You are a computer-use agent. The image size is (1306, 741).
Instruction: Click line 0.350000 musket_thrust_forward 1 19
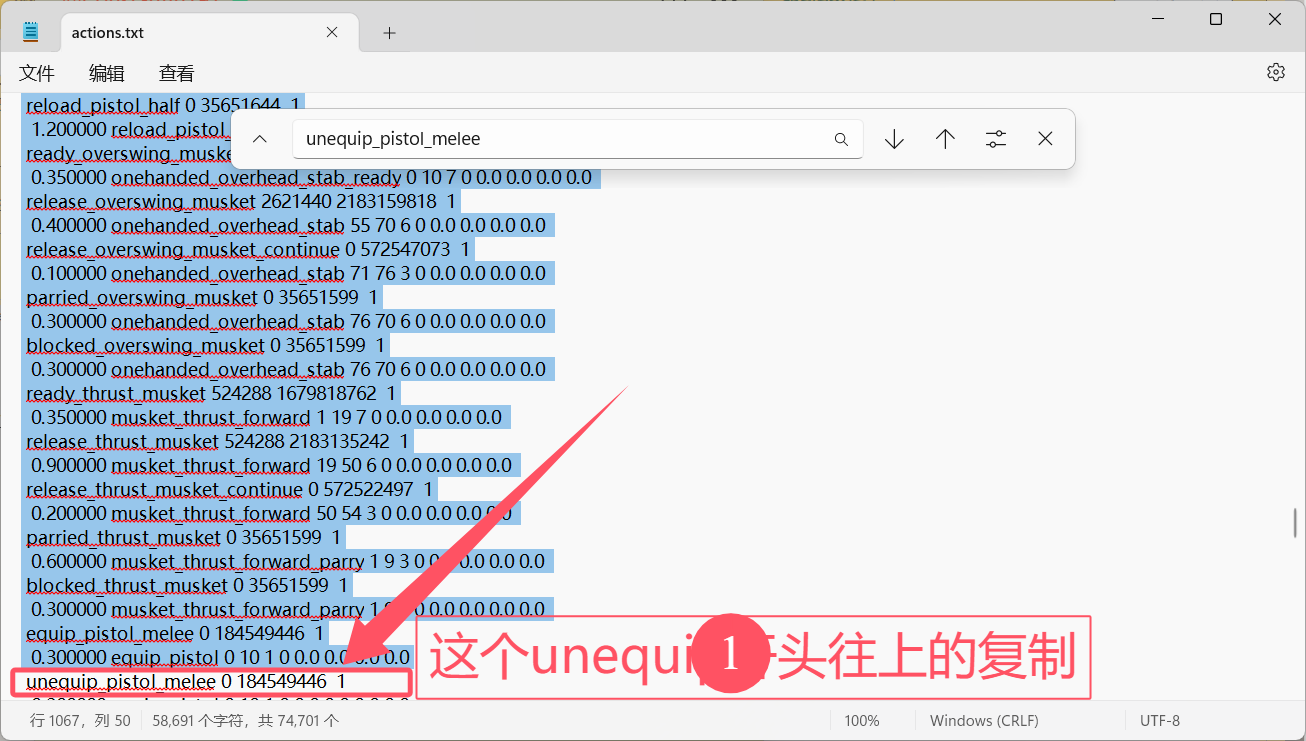266,417
